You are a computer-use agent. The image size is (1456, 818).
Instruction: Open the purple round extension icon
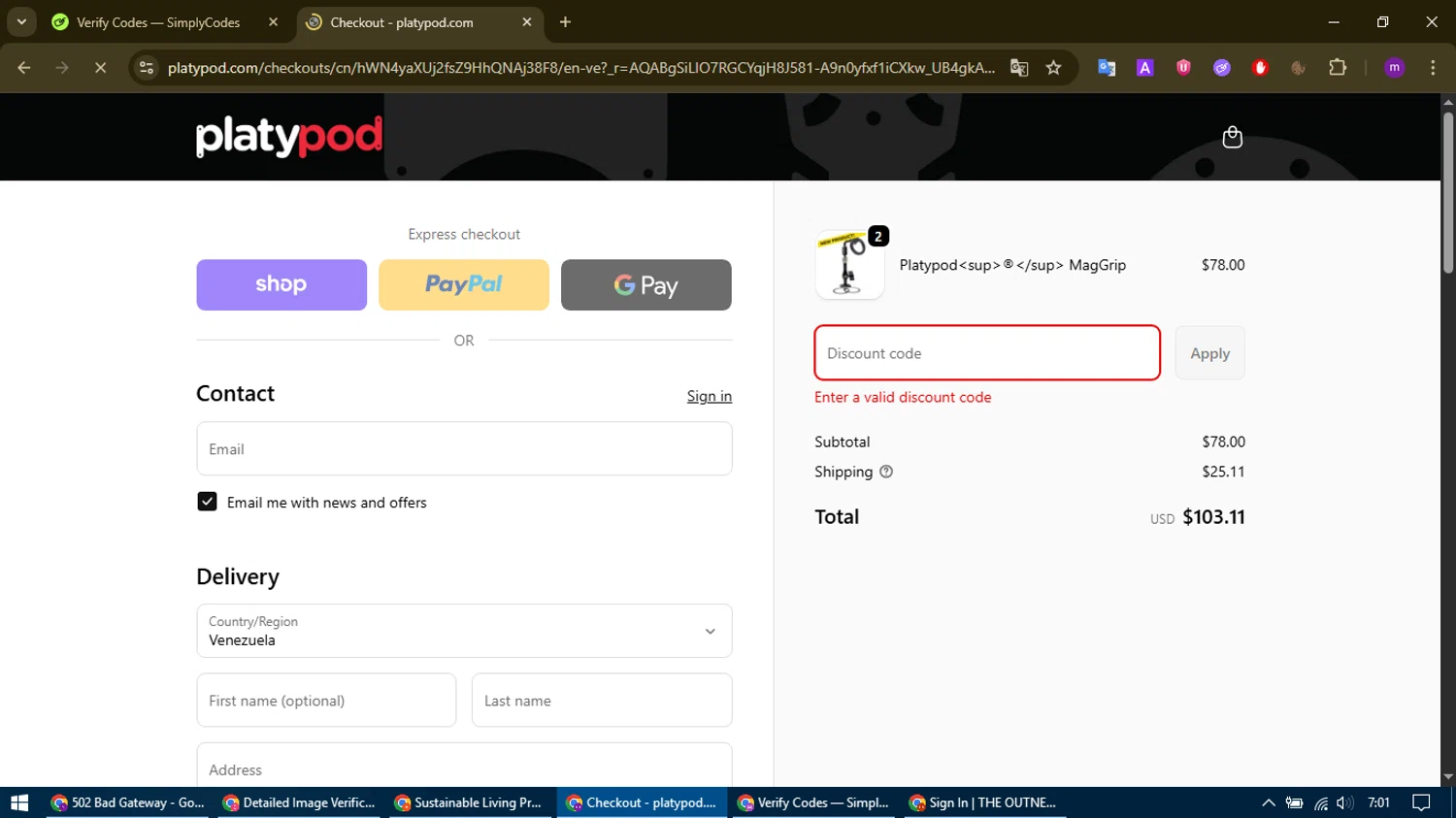pos(1221,68)
